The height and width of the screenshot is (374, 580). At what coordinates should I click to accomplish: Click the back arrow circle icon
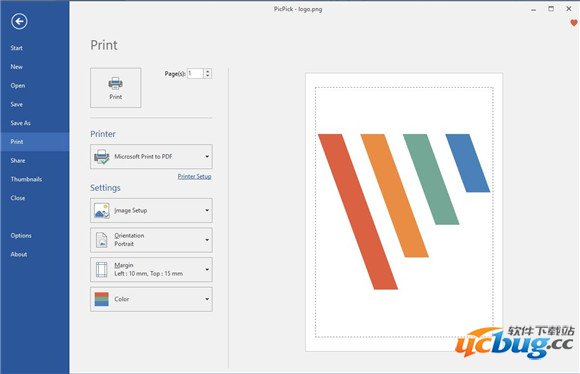(x=19, y=21)
